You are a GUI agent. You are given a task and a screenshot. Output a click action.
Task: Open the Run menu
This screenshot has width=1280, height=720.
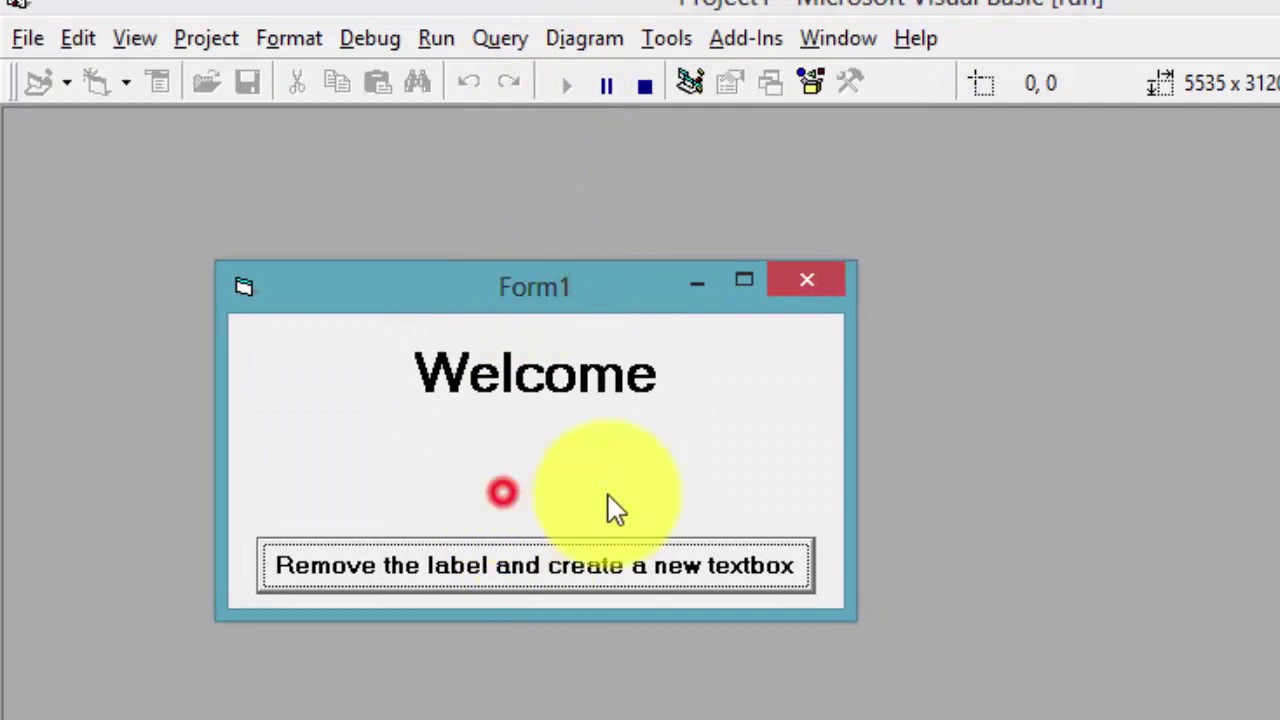tap(436, 38)
